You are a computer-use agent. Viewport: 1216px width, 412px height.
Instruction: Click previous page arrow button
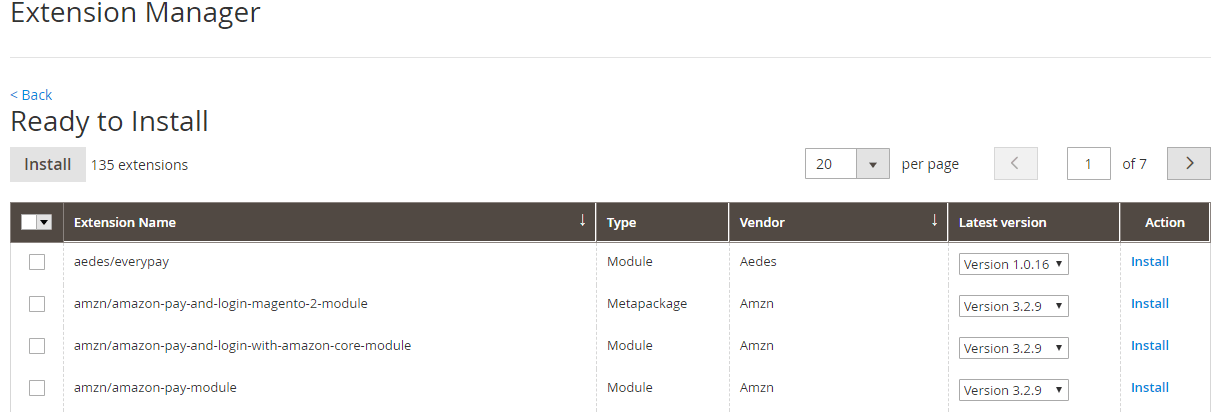pyautogui.click(x=1016, y=164)
